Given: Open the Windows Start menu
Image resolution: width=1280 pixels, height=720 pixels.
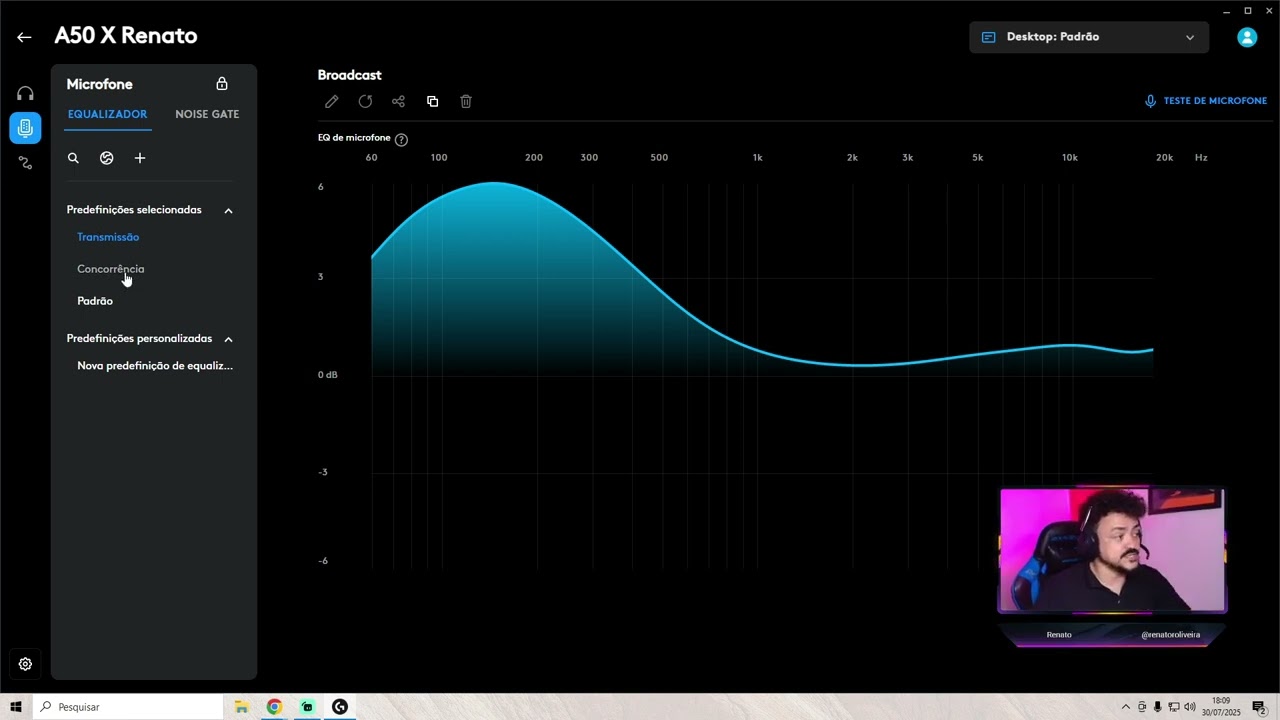Looking at the screenshot, I should [16, 707].
